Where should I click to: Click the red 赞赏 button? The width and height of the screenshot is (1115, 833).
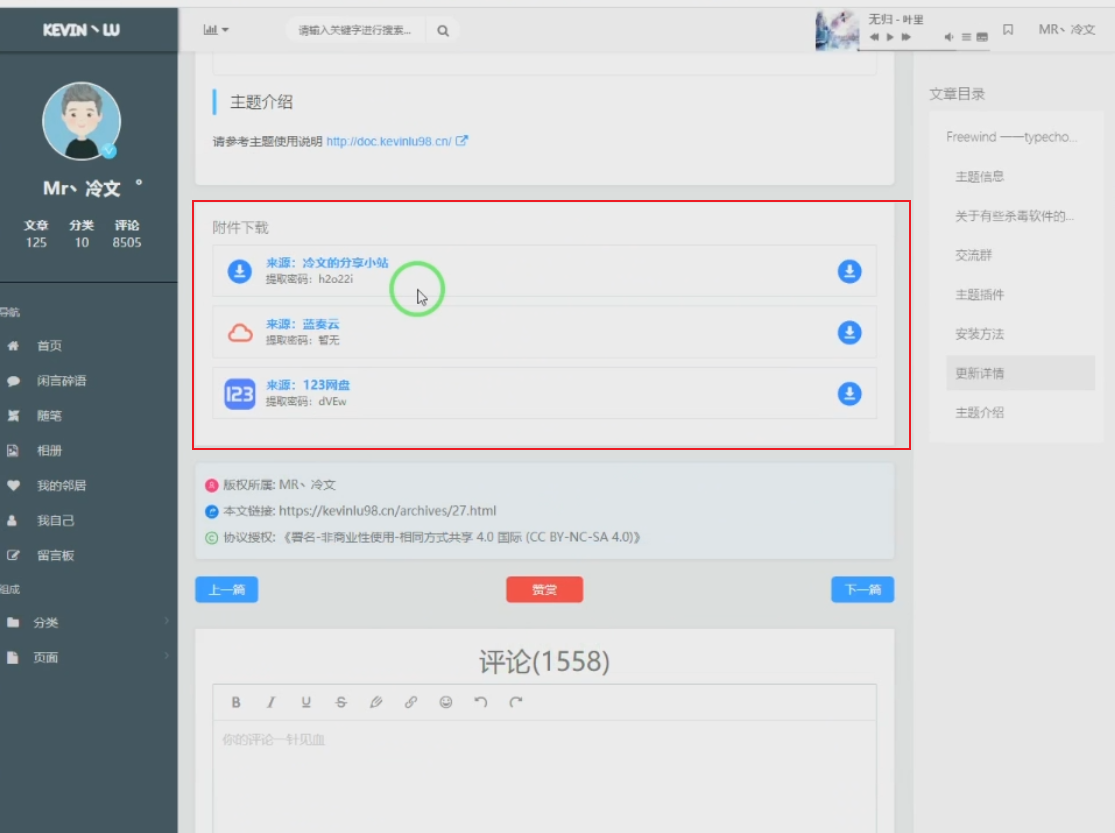click(544, 590)
